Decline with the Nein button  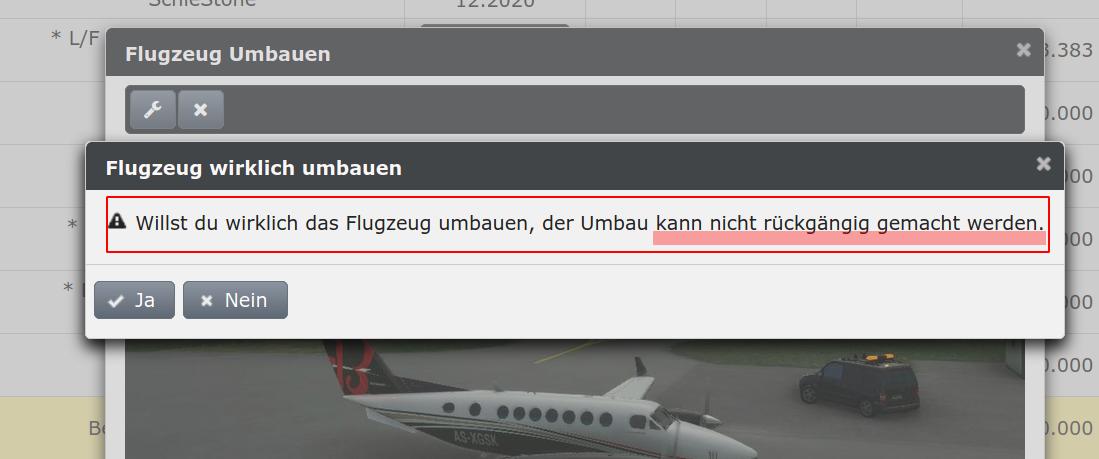point(236,300)
